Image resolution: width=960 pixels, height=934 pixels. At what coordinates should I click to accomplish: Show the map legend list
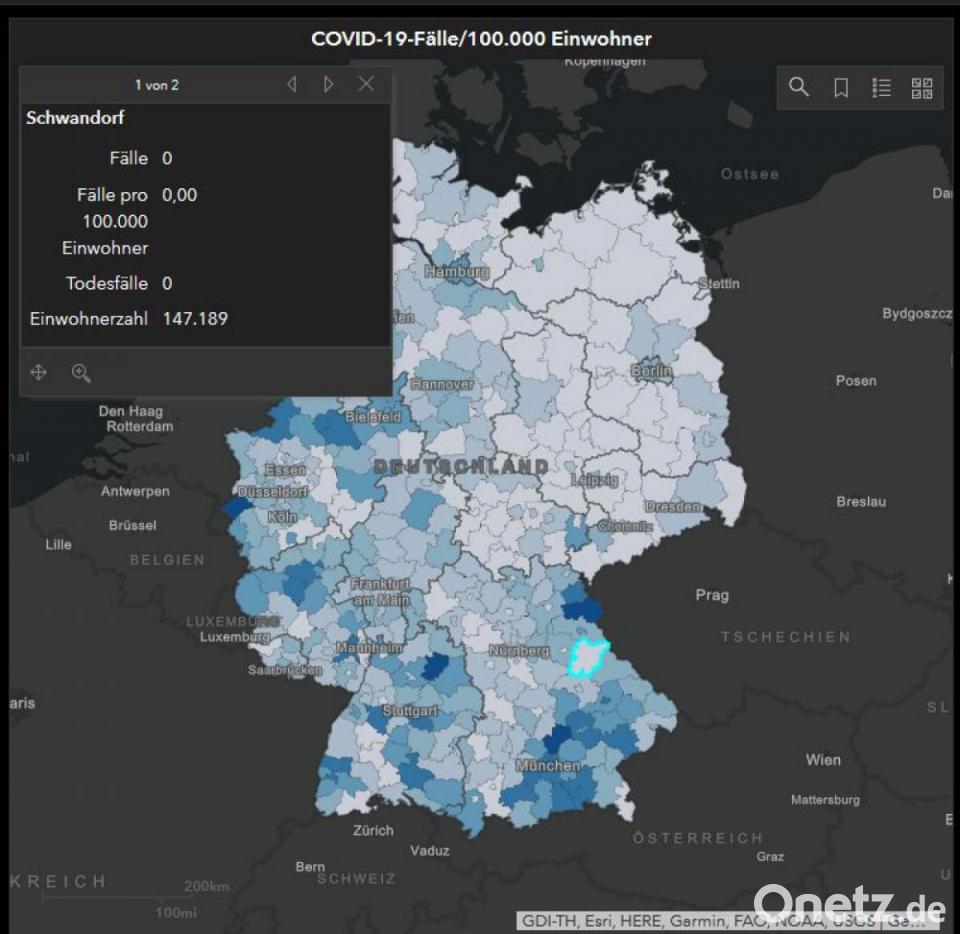(x=881, y=87)
